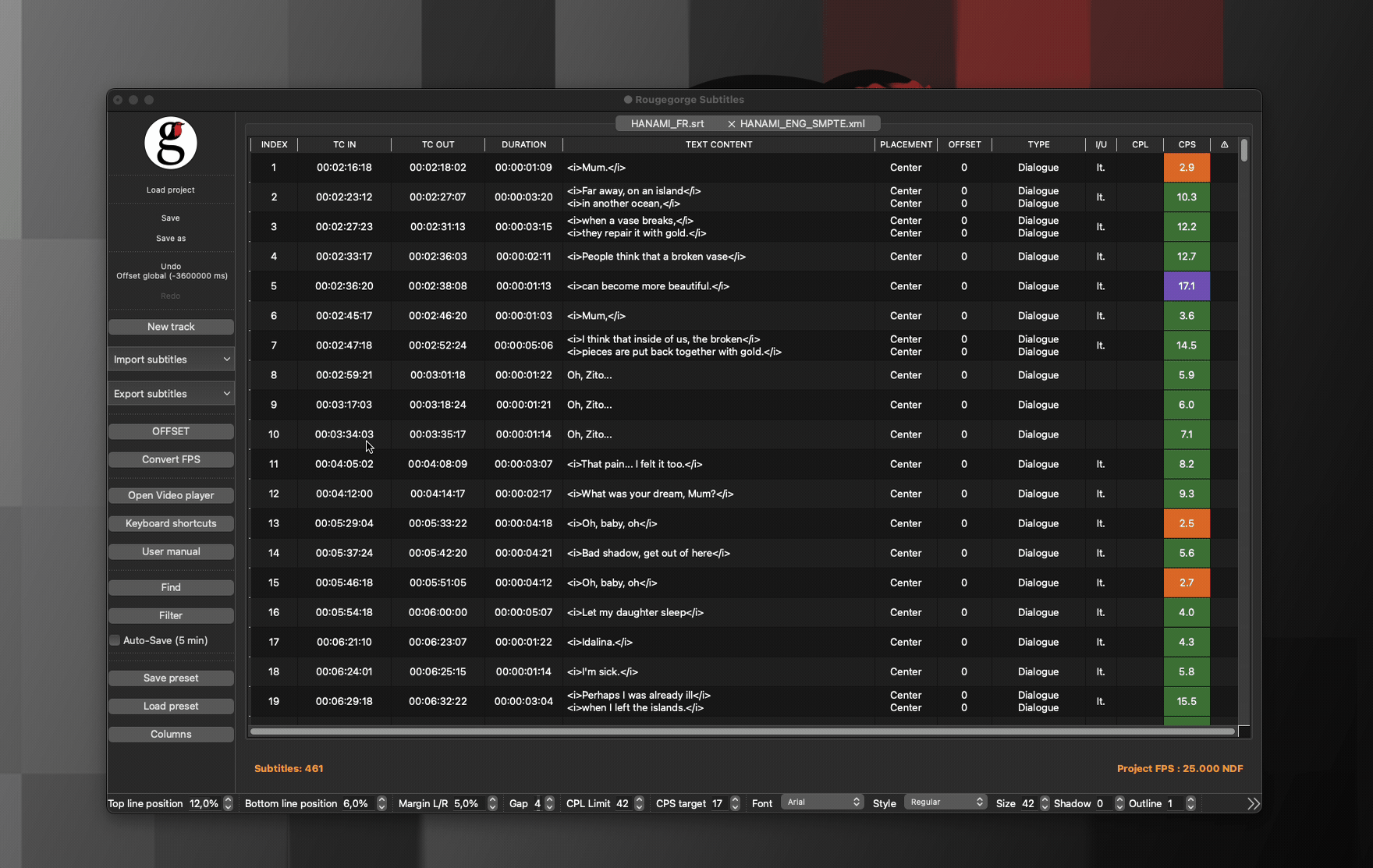Enable the Auto-Save (5 min) checkbox
1373x868 pixels.
[115, 640]
